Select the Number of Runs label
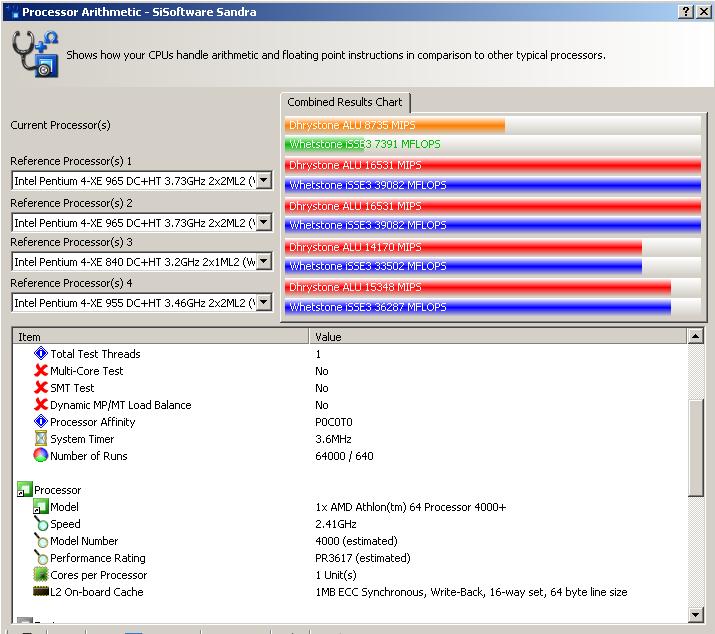 point(88,456)
